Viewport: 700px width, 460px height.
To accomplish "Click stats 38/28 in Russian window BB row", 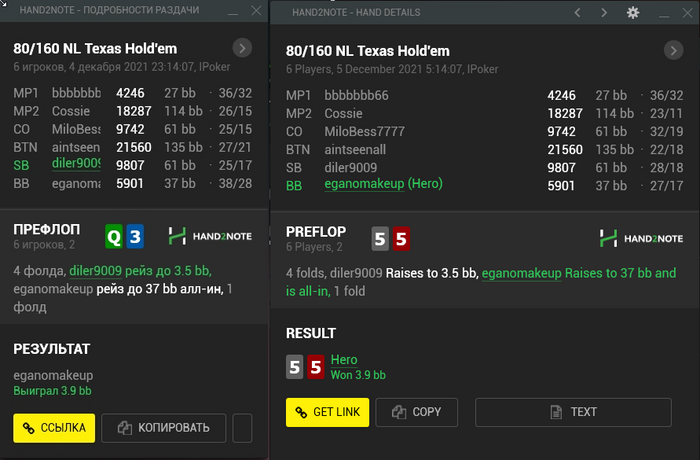I will [235, 183].
